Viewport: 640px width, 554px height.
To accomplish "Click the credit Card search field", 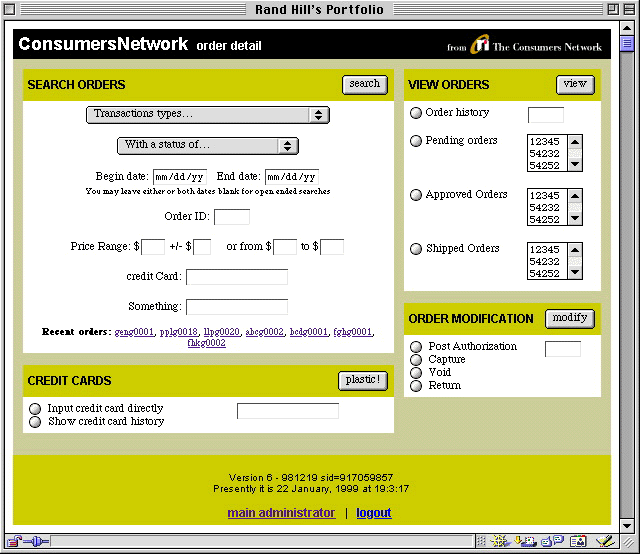I will [237, 277].
